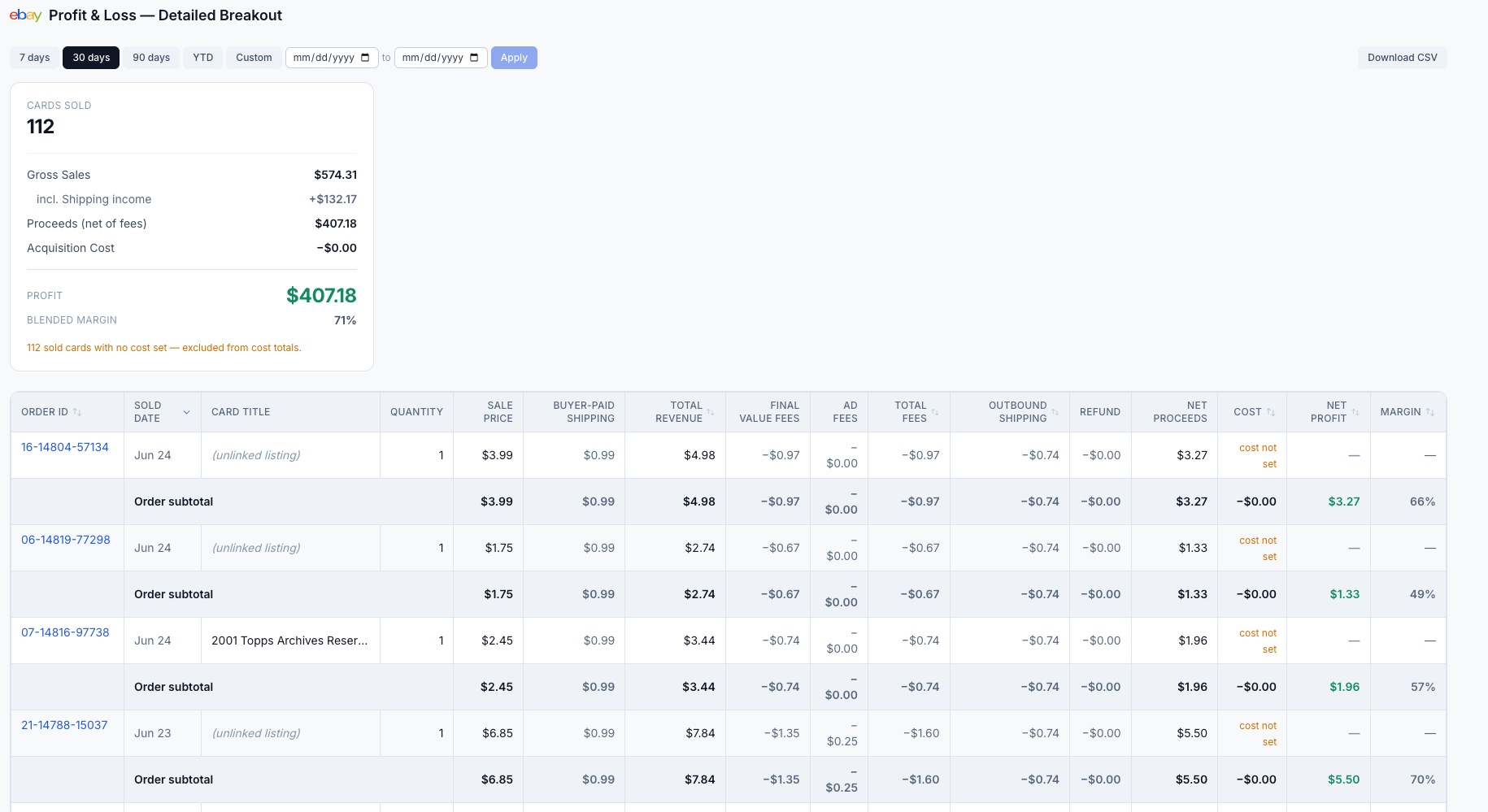Click the 57% margin subtotal
Screen dimensions: 1488x812
click(x=1423, y=687)
